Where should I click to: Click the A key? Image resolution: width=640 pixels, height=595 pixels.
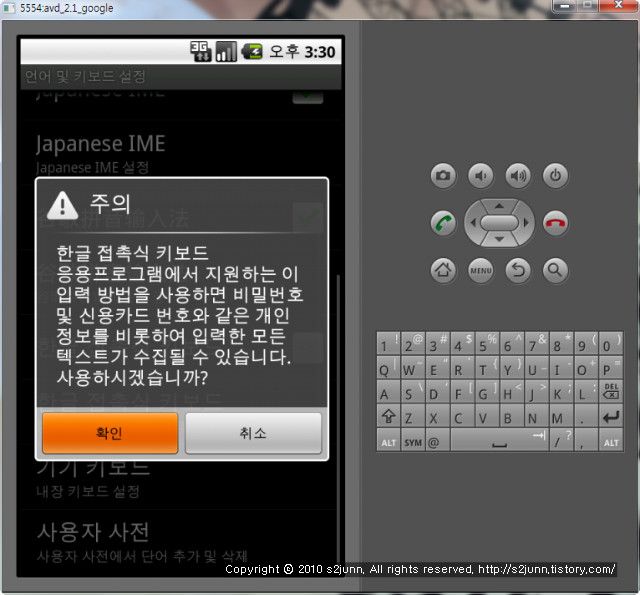(388, 391)
